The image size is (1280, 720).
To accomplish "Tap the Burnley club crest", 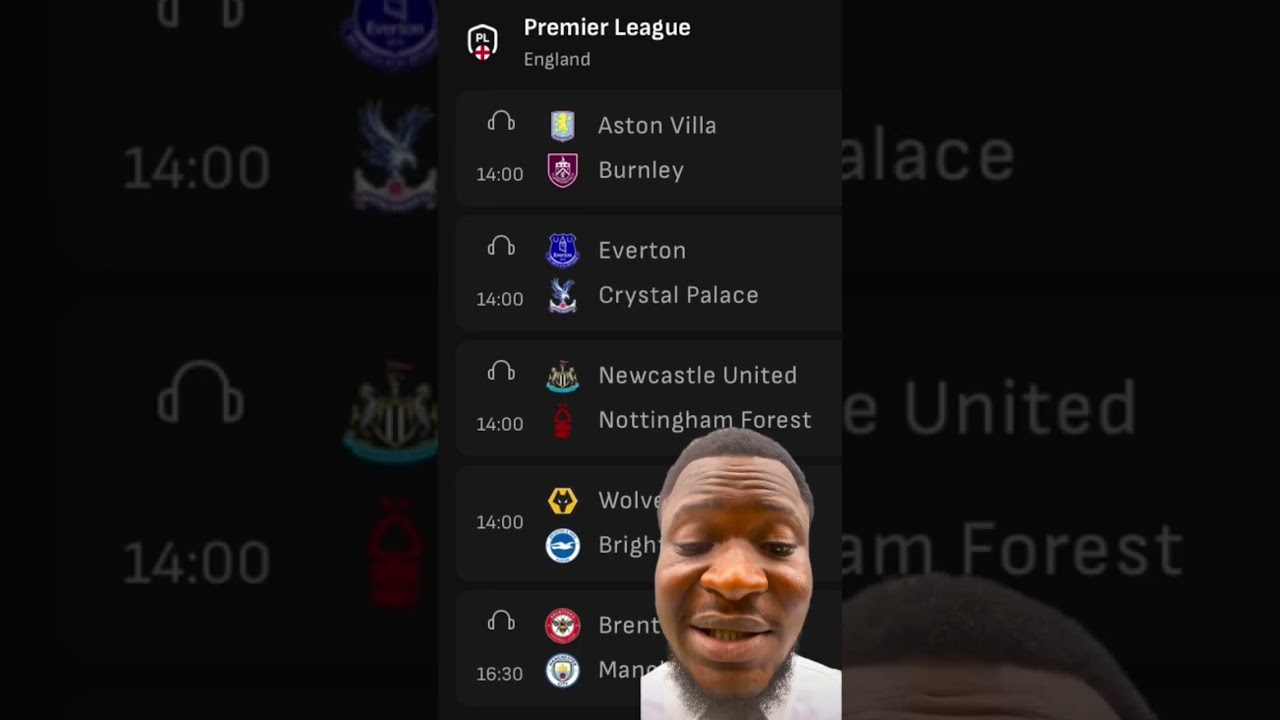I will tap(563, 170).
